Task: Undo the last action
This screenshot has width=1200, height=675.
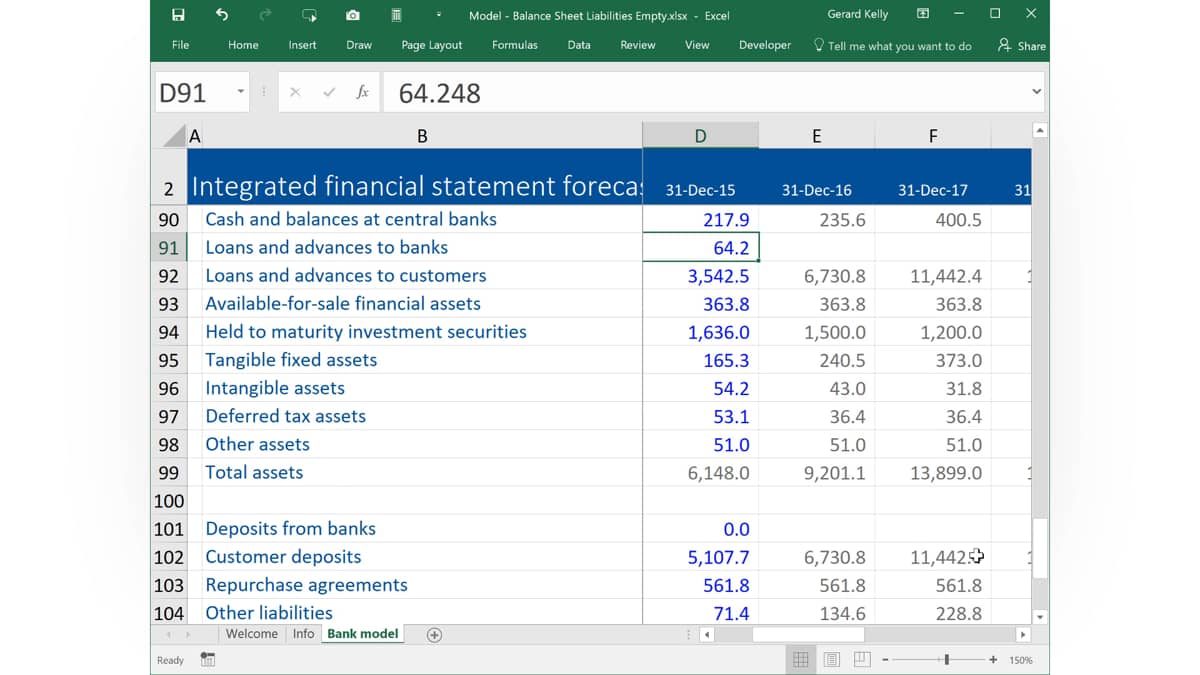Action: coord(222,14)
